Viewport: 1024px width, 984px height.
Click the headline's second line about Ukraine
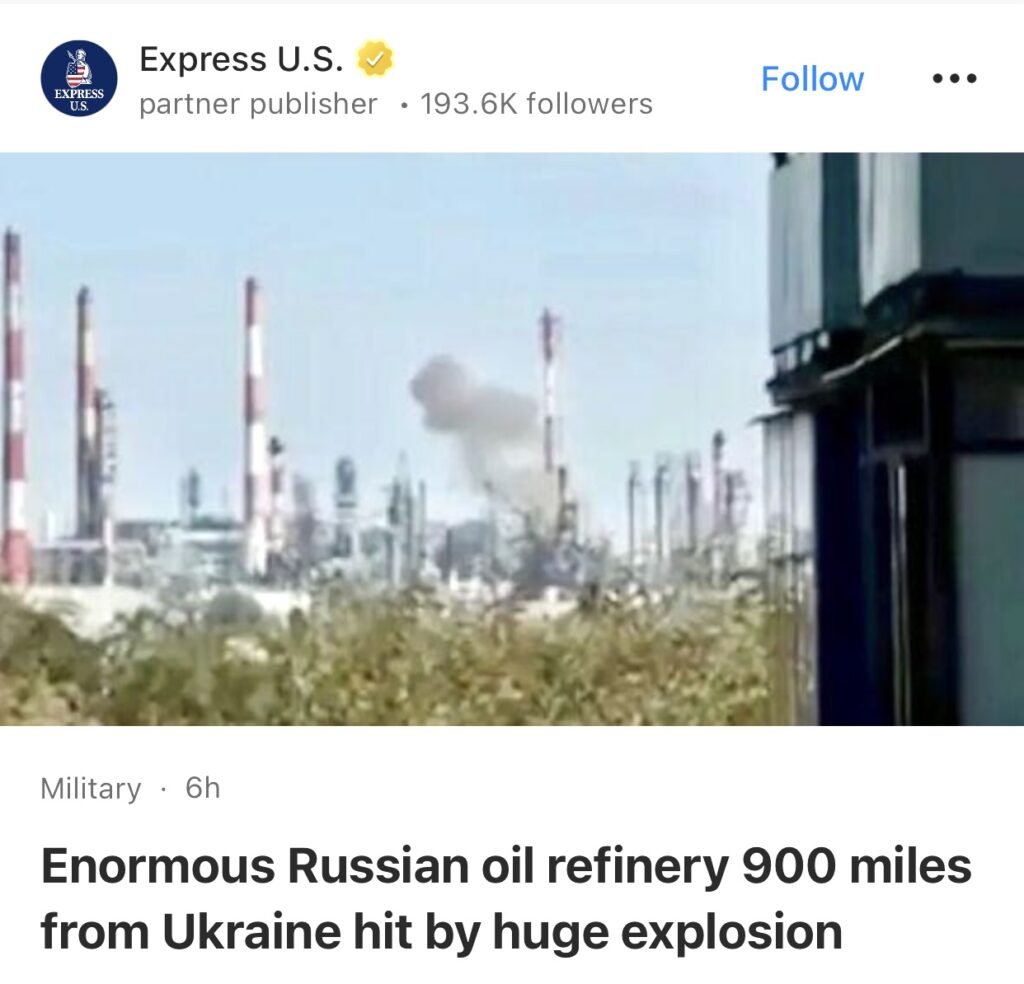[441, 932]
